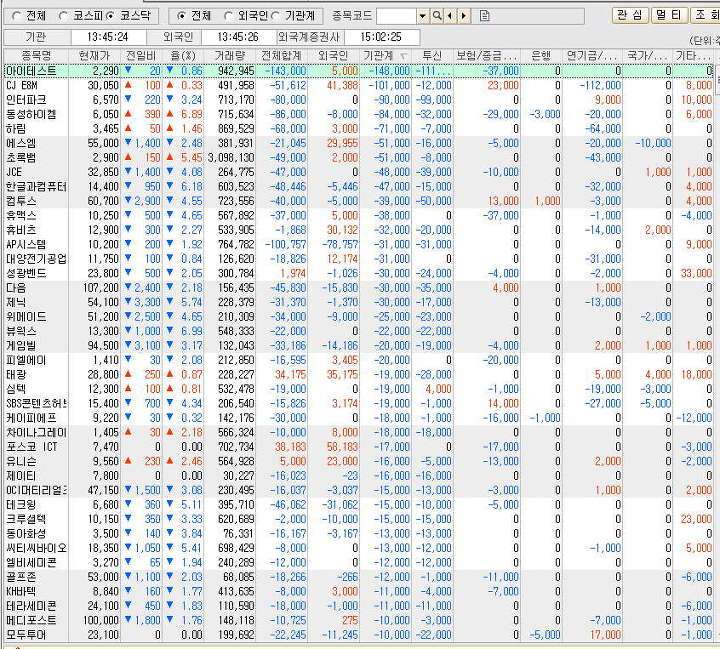The height and width of the screenshot is (649, 720).
Task: Click the 15:02:25 time value
Action: pos(381,37)
